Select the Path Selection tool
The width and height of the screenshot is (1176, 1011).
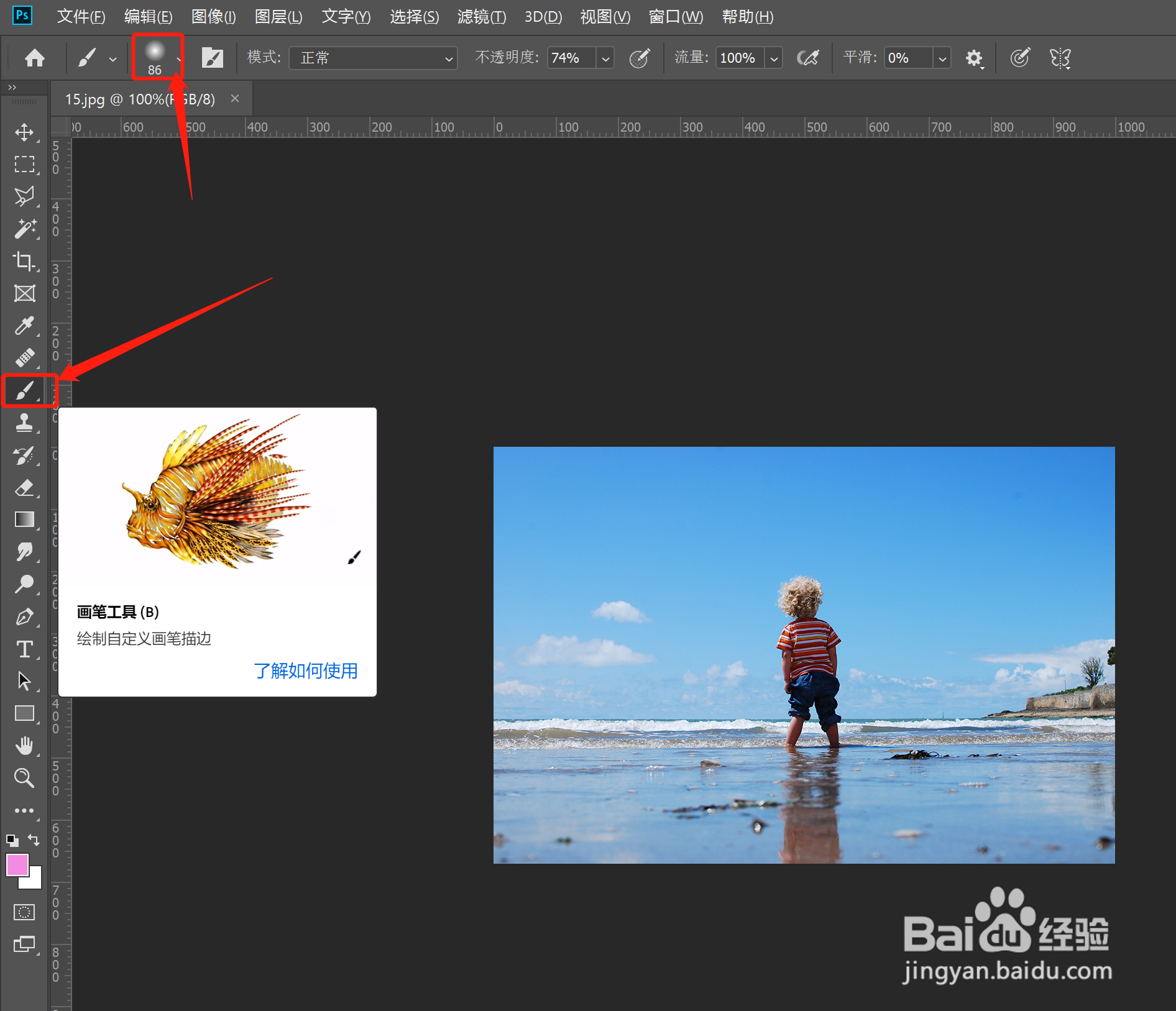(x=24, y=682)
